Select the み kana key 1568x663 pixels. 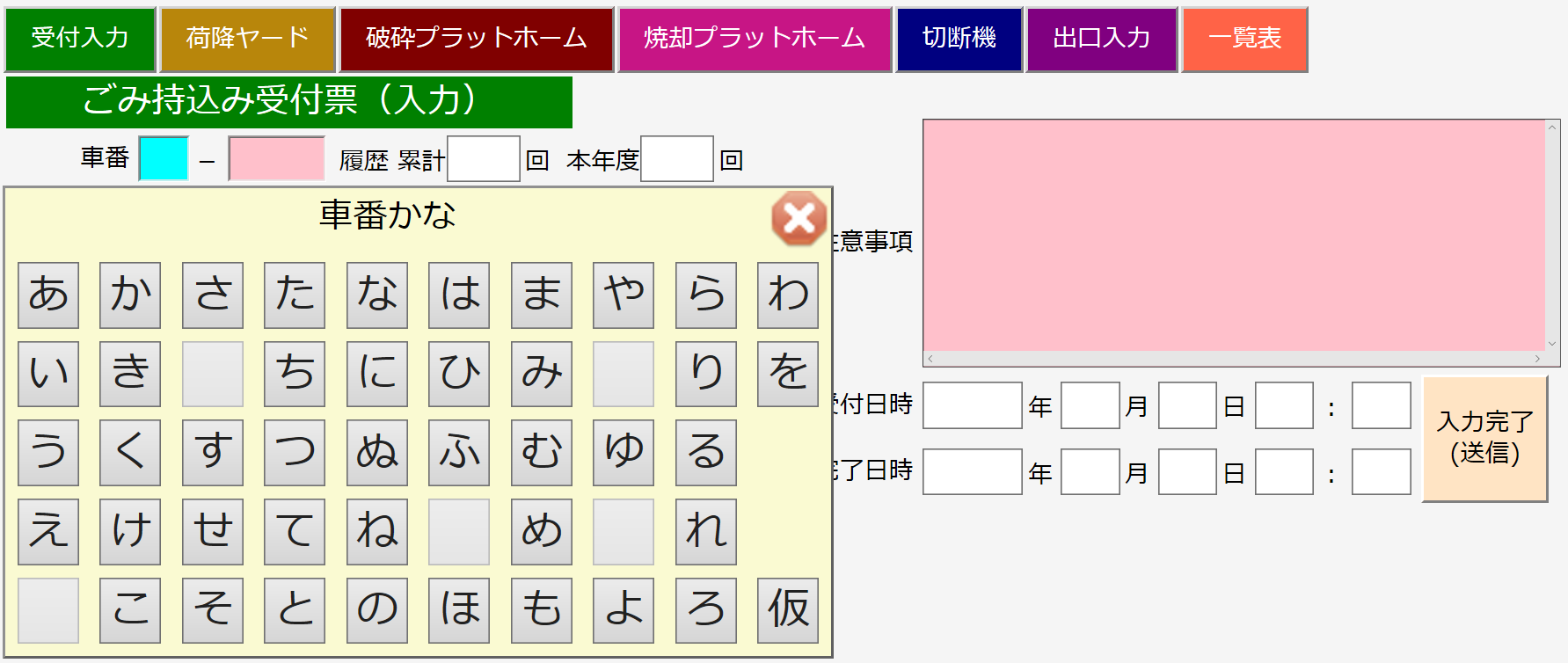pyautogui.click(x=542, y=374)
